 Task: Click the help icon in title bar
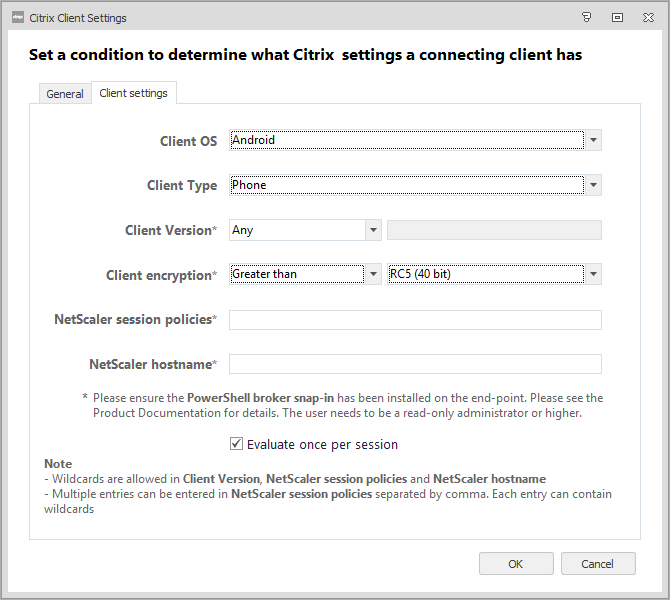(587, 17)
